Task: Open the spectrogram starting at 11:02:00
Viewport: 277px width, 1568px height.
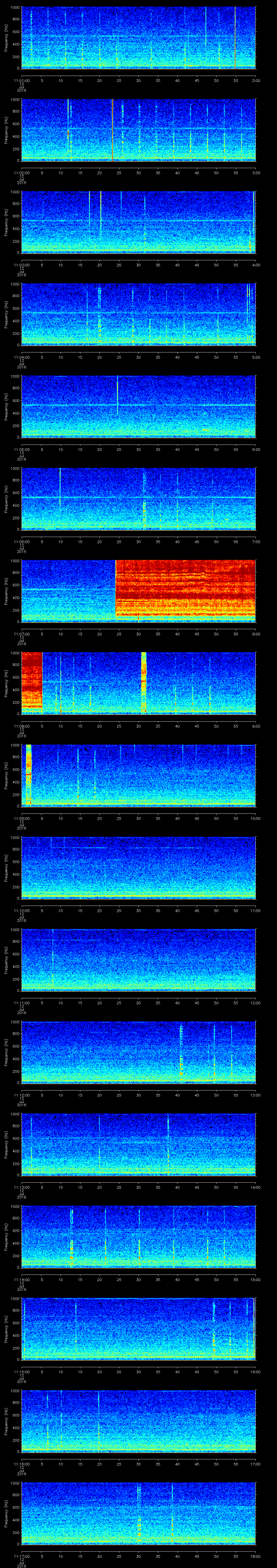Action: pos(138,130)
